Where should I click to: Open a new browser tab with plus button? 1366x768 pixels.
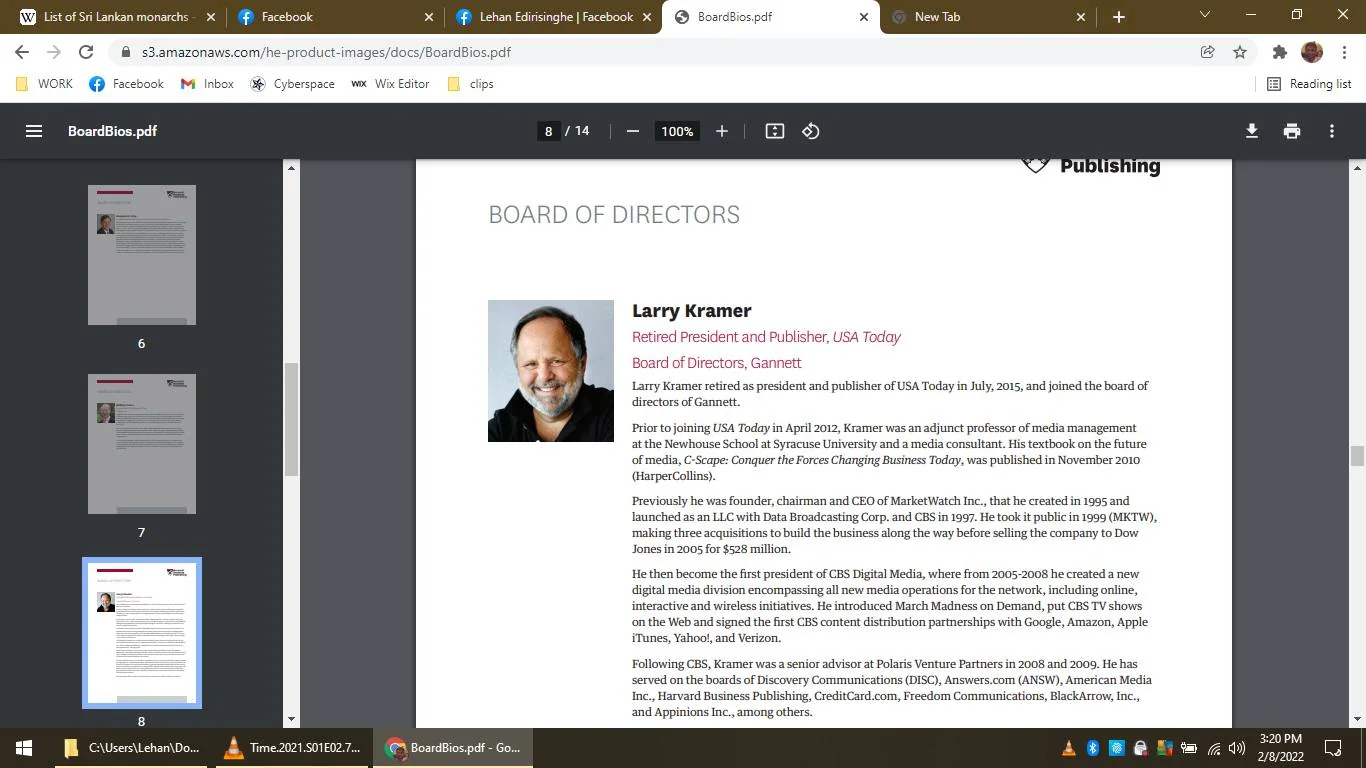pos(1119,17)
